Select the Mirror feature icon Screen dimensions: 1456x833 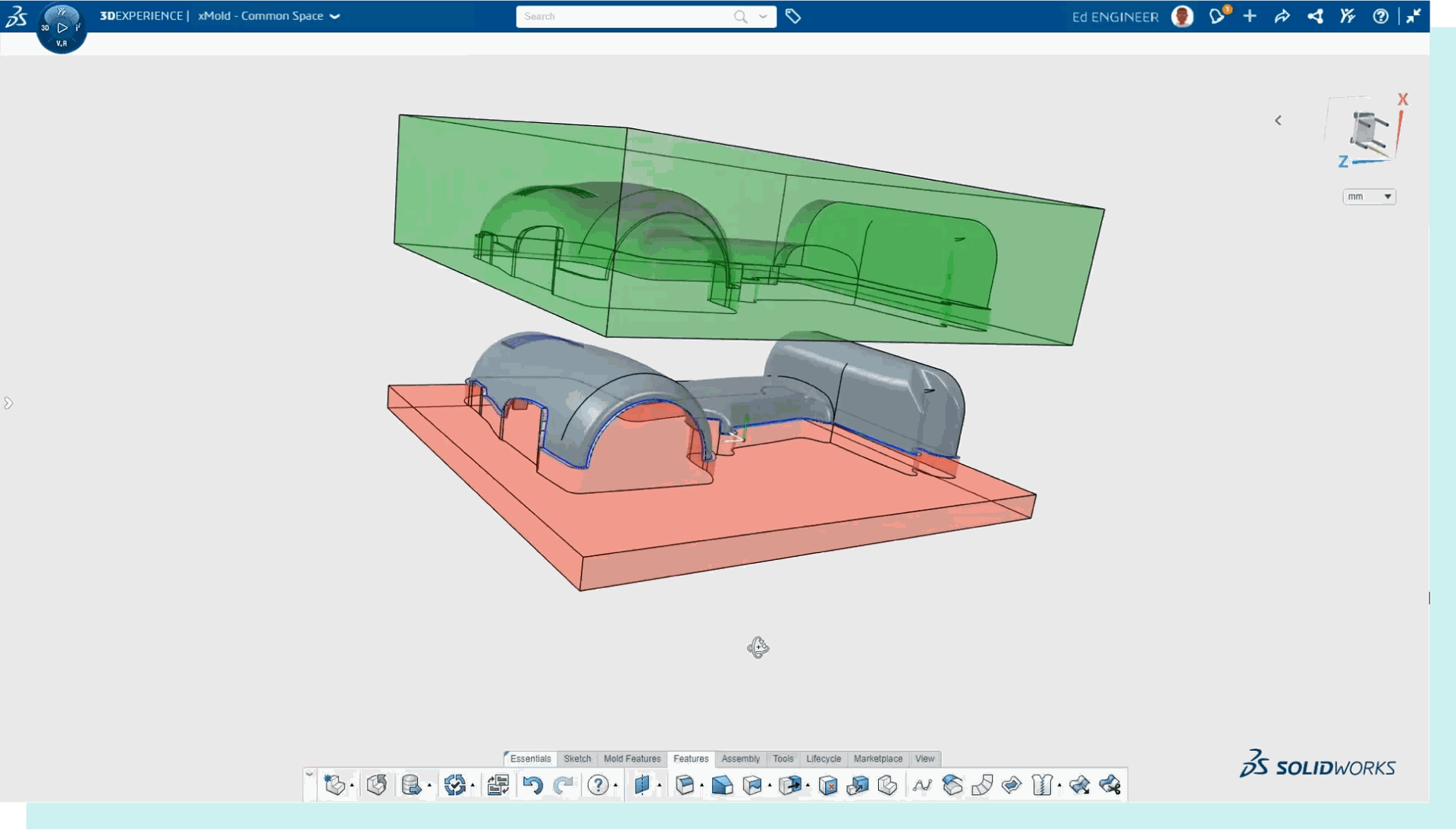pos(642,785)
